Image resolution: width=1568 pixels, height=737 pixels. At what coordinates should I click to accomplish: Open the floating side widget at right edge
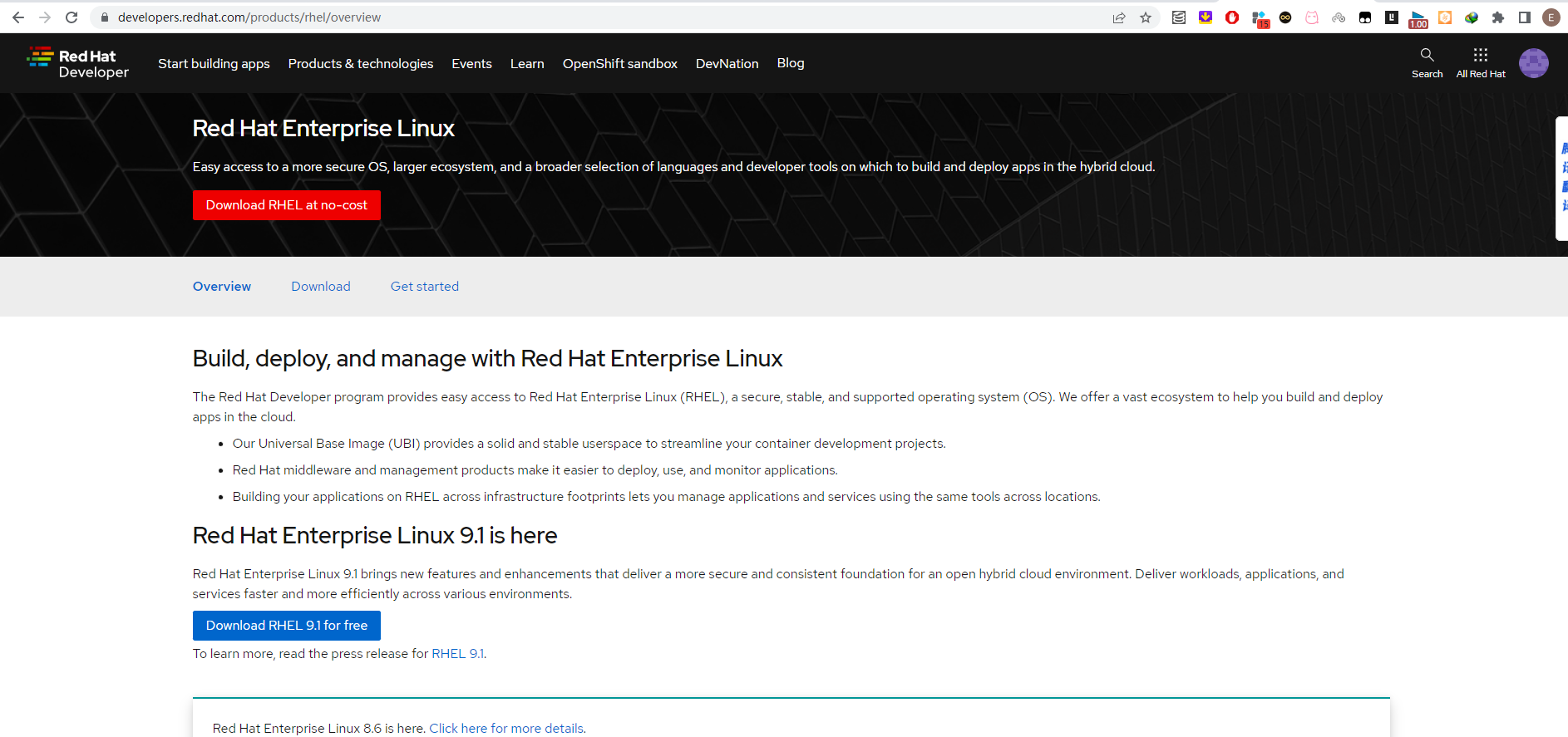point(1562,179)
